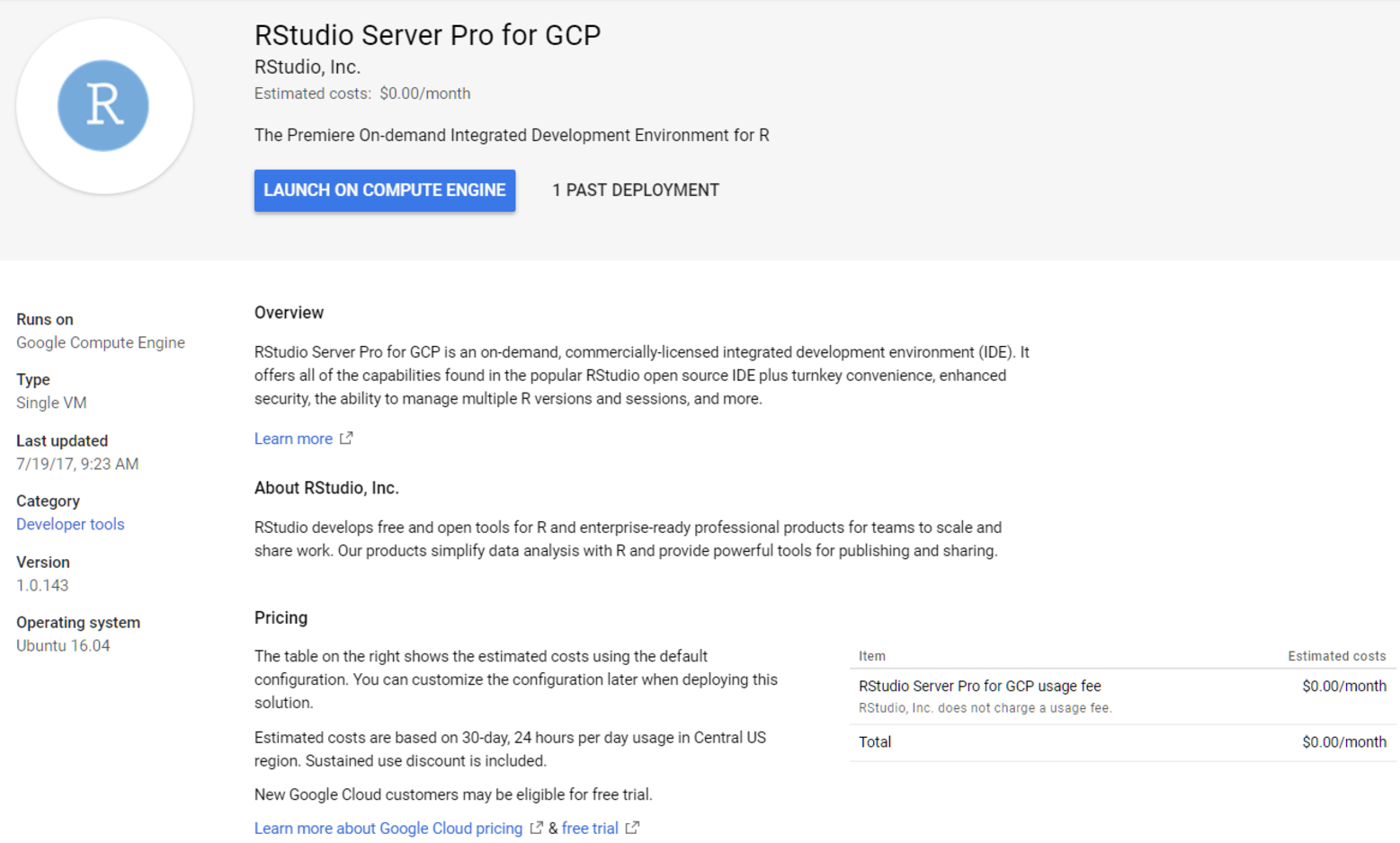Click the Total $0.00/month value
Screen dimensions: 1400x843
click(x=1344, y=741)
